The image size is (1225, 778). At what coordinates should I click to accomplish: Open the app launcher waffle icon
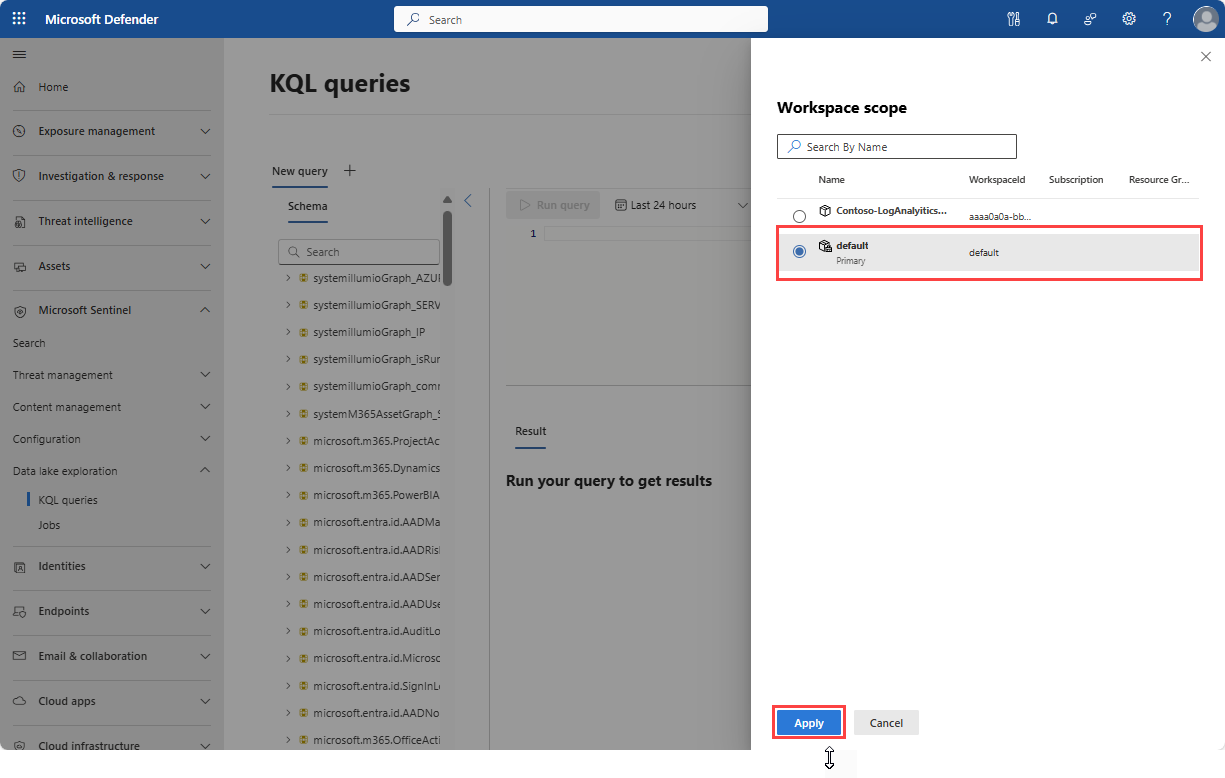(19, 19)
